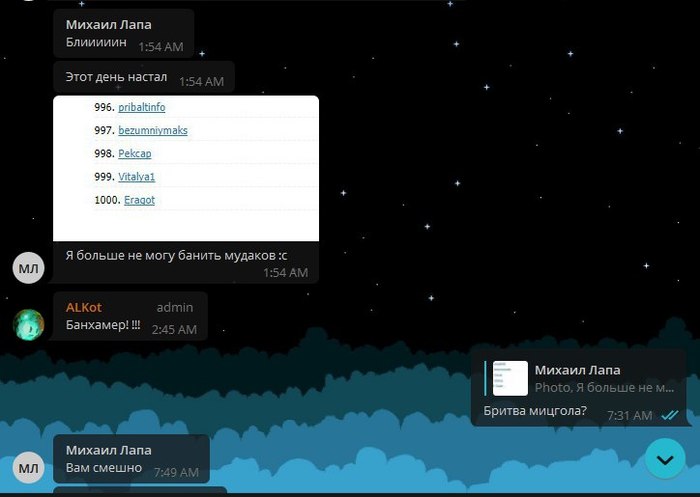Select the "Бритва мицгола?" message text

[x=534, y=412]
